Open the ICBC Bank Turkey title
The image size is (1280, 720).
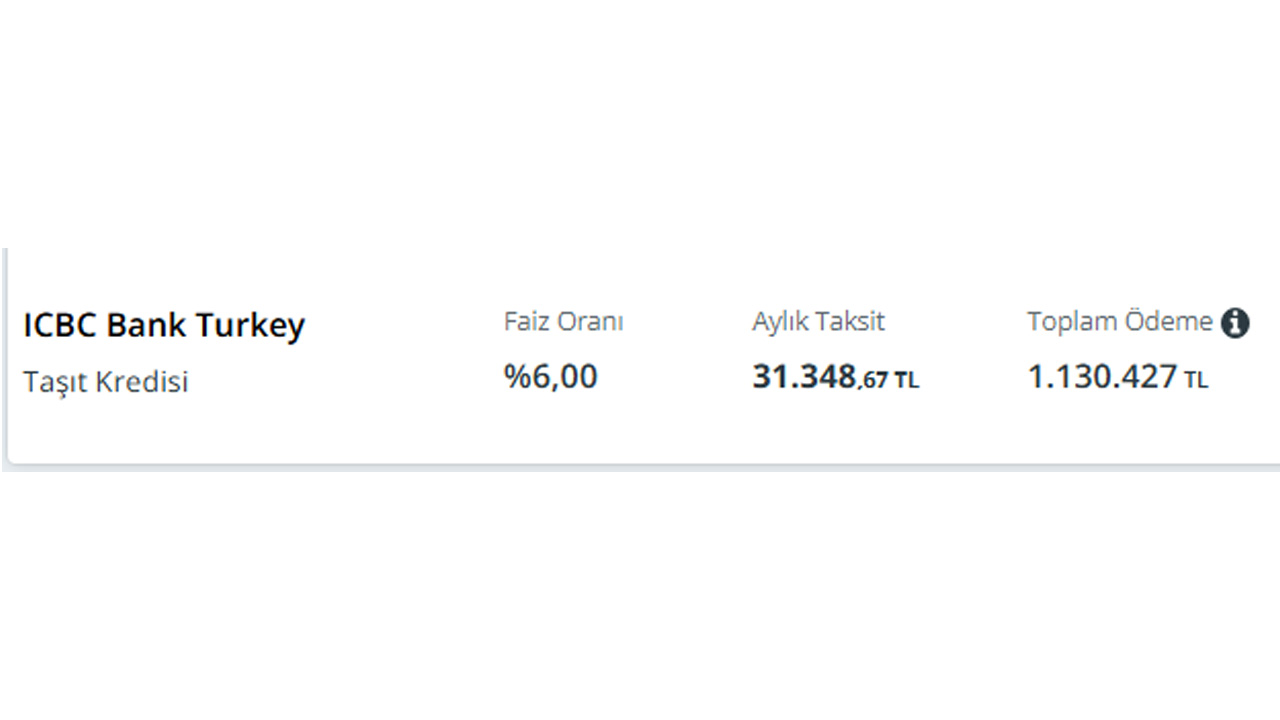coord(164,326)
